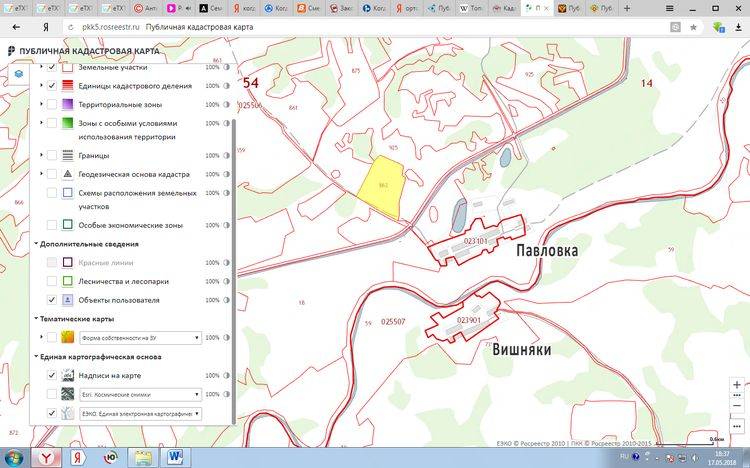Click the yellow highlighted parcel 862
The height and width of the screenshot is (468, 750).
pyautogui.click(x=381, y=188)
